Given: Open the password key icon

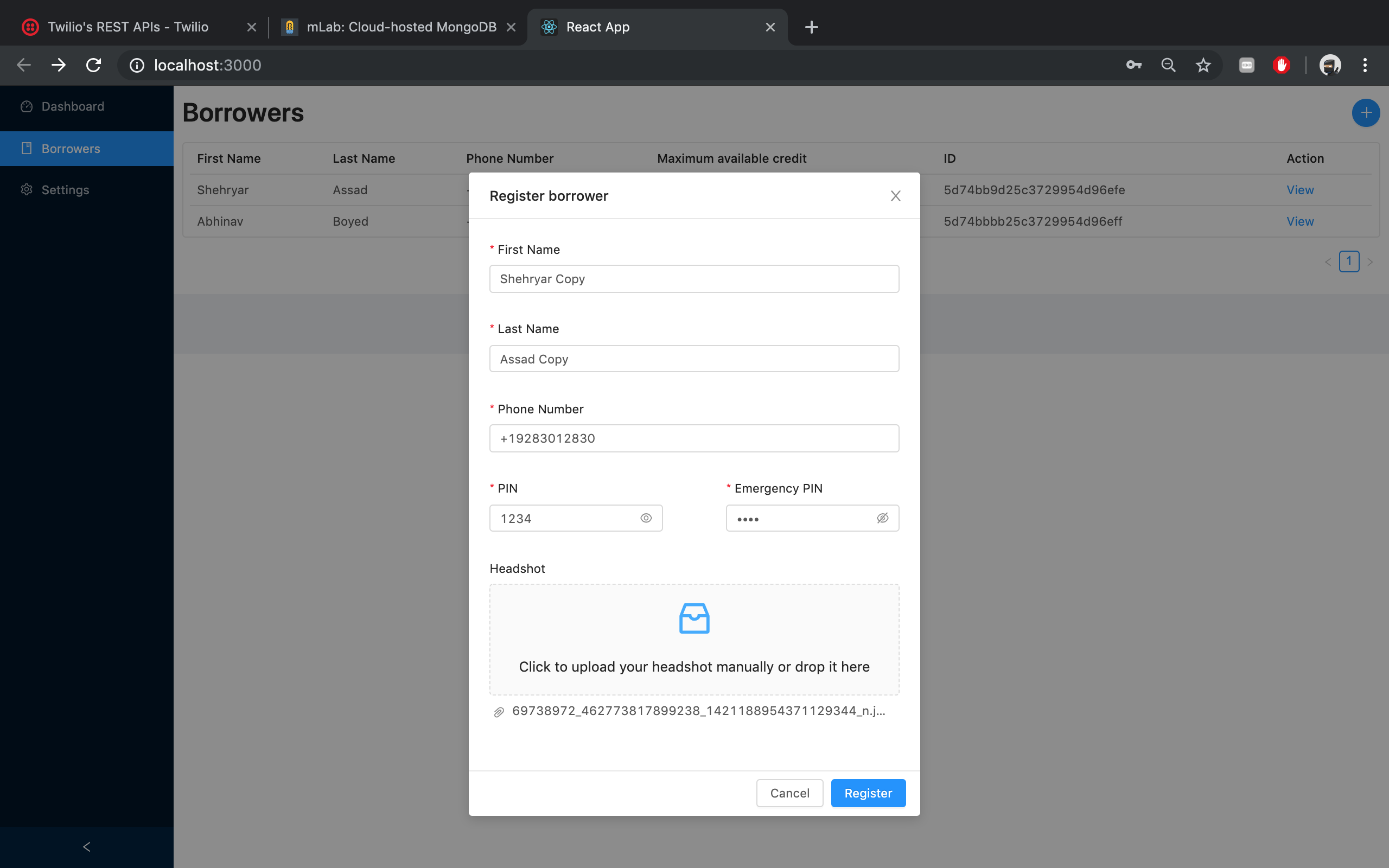Looking at the screenshot, I should coord(1133,65).
